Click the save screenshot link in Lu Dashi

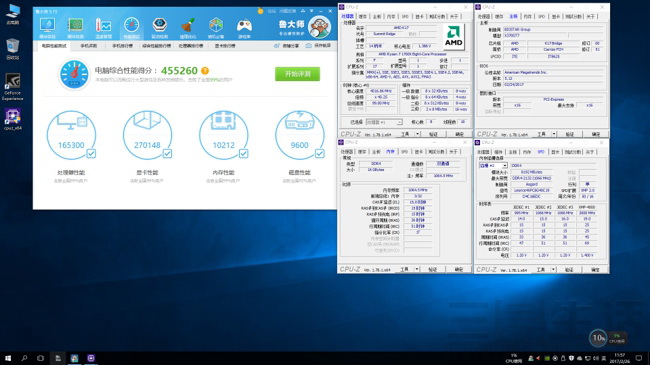[318, 46]
